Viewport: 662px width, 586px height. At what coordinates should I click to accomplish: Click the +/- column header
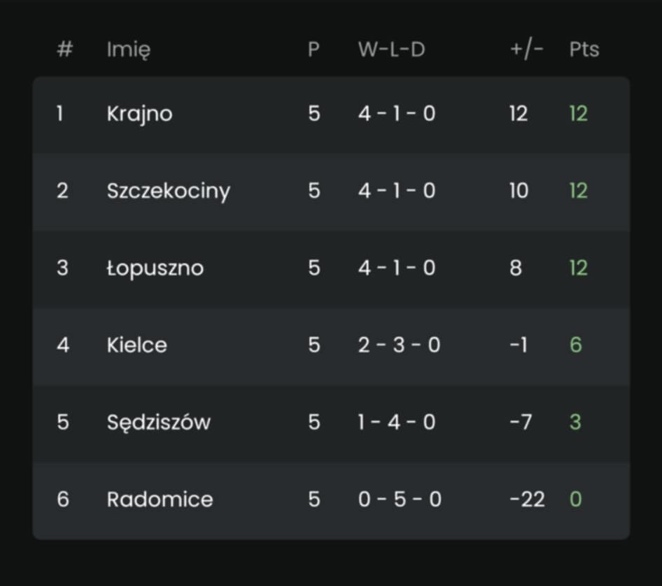click(526, 49)
